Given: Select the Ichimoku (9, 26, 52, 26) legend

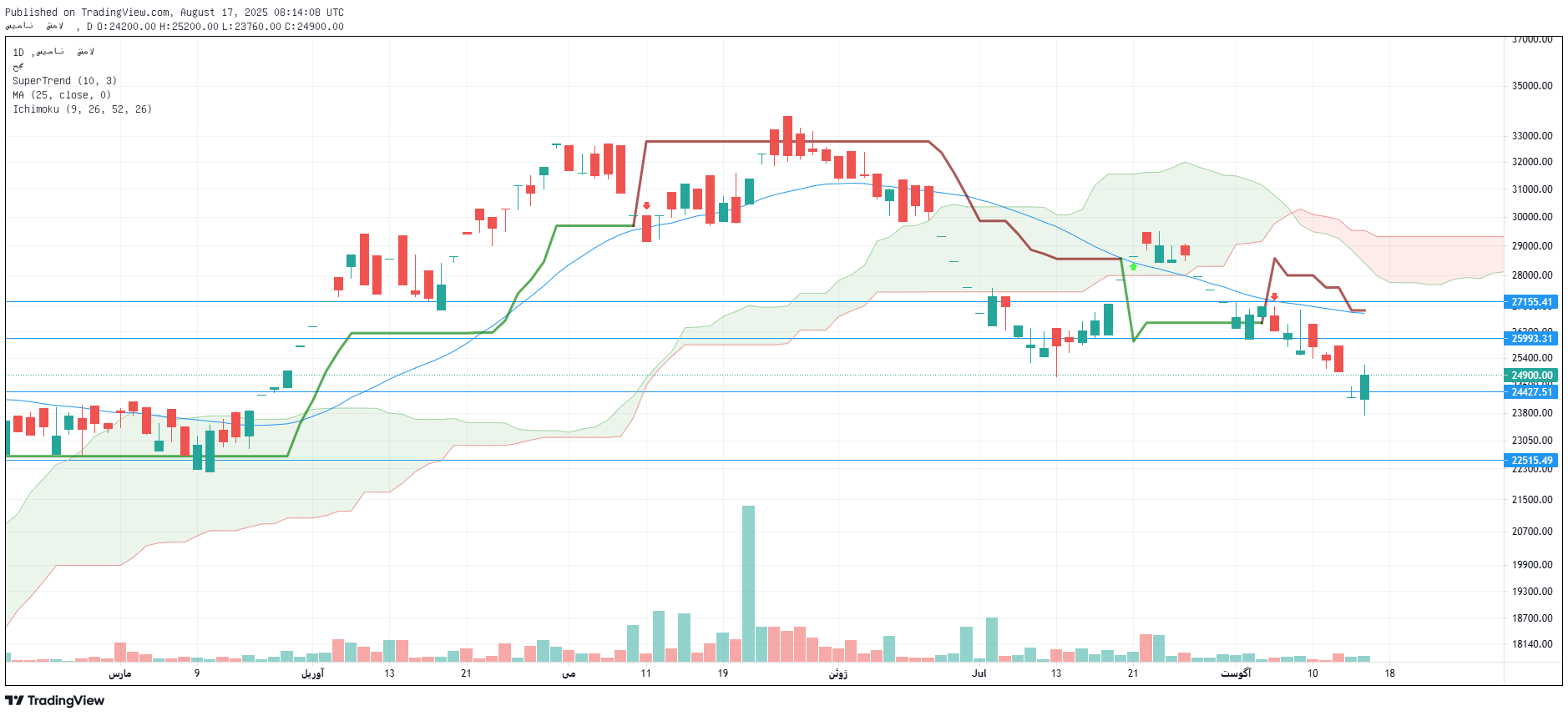Looking at the screenshot, I should coord(82,109).
